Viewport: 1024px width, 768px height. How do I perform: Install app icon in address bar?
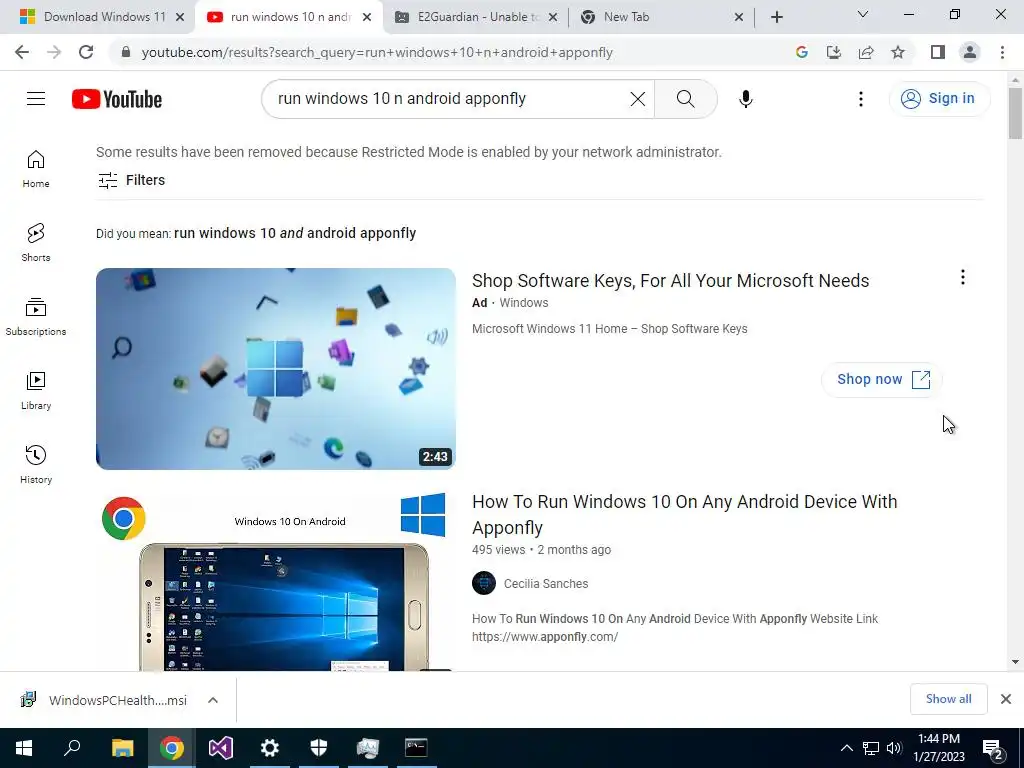pyautogui.click(x=834, y=52)
